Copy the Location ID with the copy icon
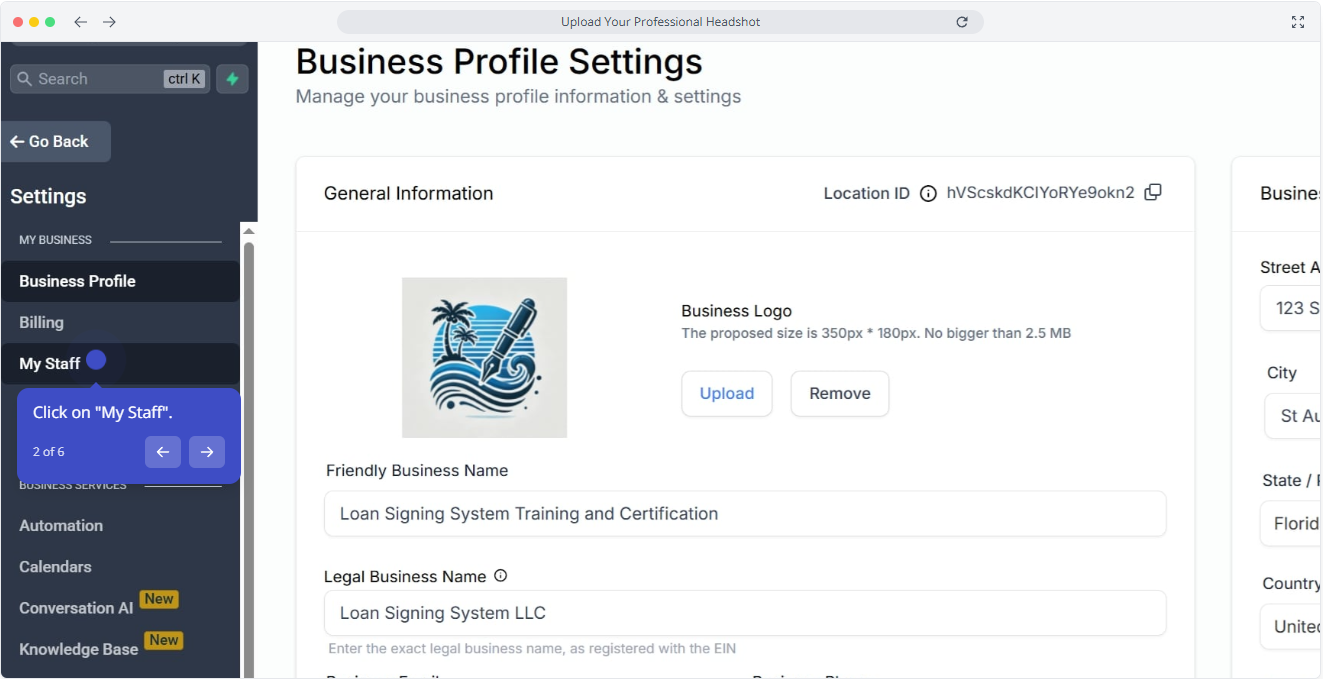This screenshot has height=679, width=1323. click(1153, 192)
